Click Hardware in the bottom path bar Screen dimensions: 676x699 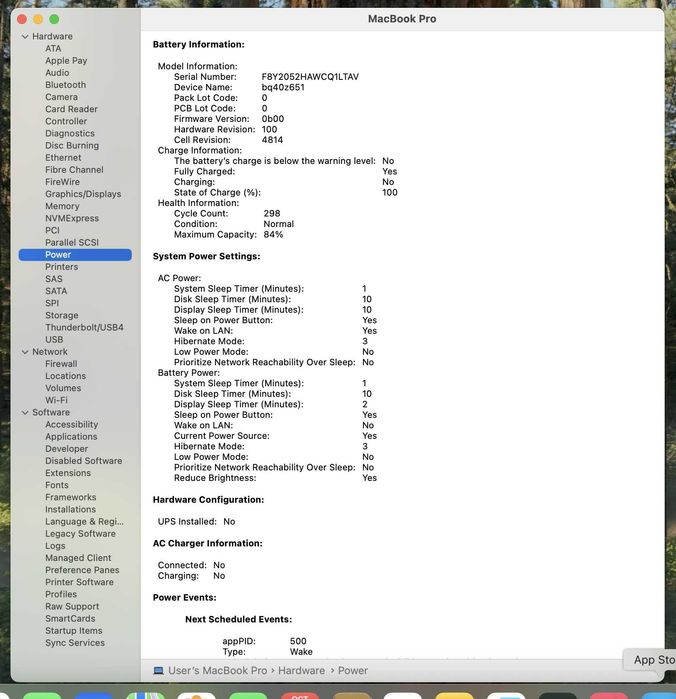[301, 670]
